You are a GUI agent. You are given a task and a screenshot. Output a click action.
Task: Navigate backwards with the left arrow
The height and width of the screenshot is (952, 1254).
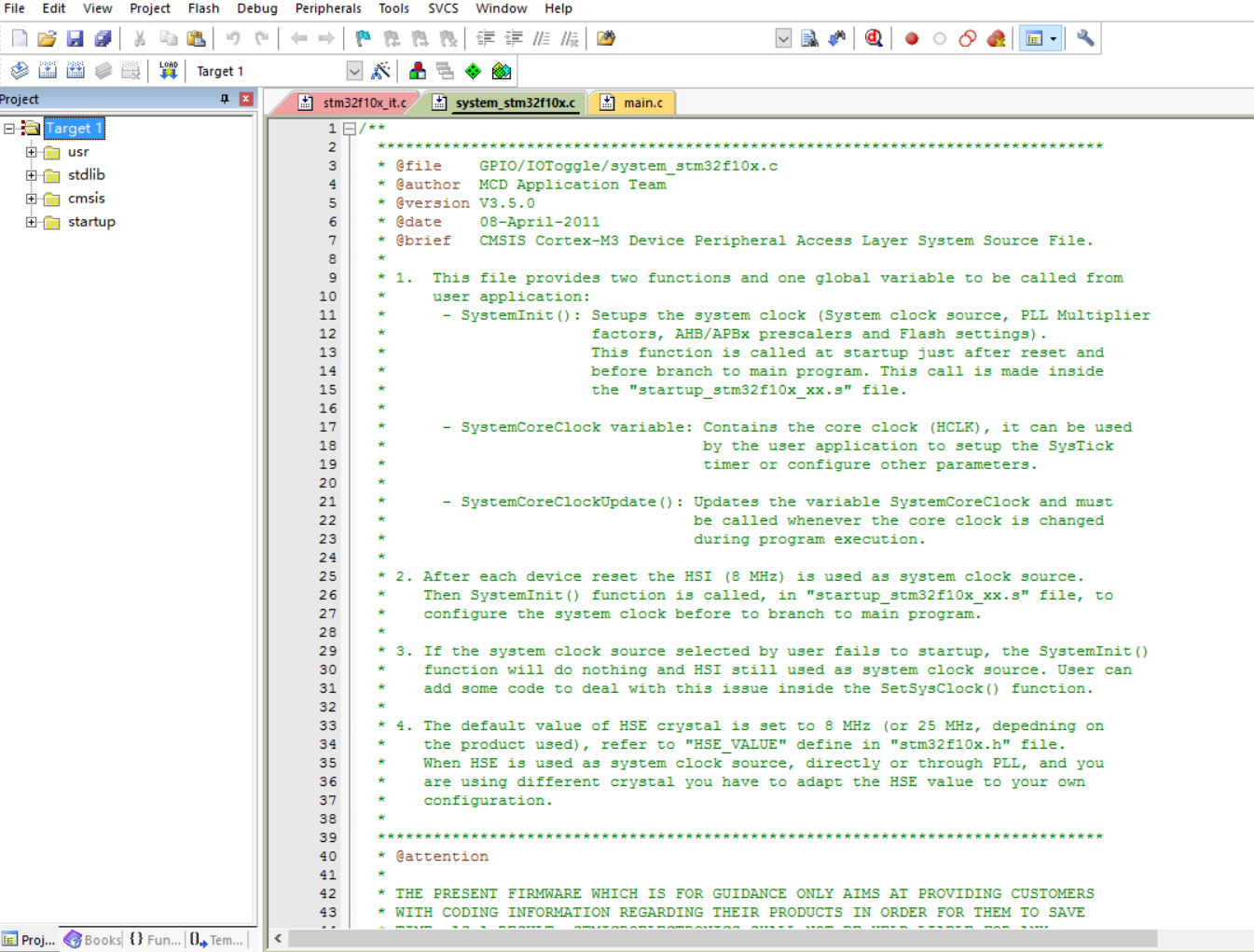point(298,38)
